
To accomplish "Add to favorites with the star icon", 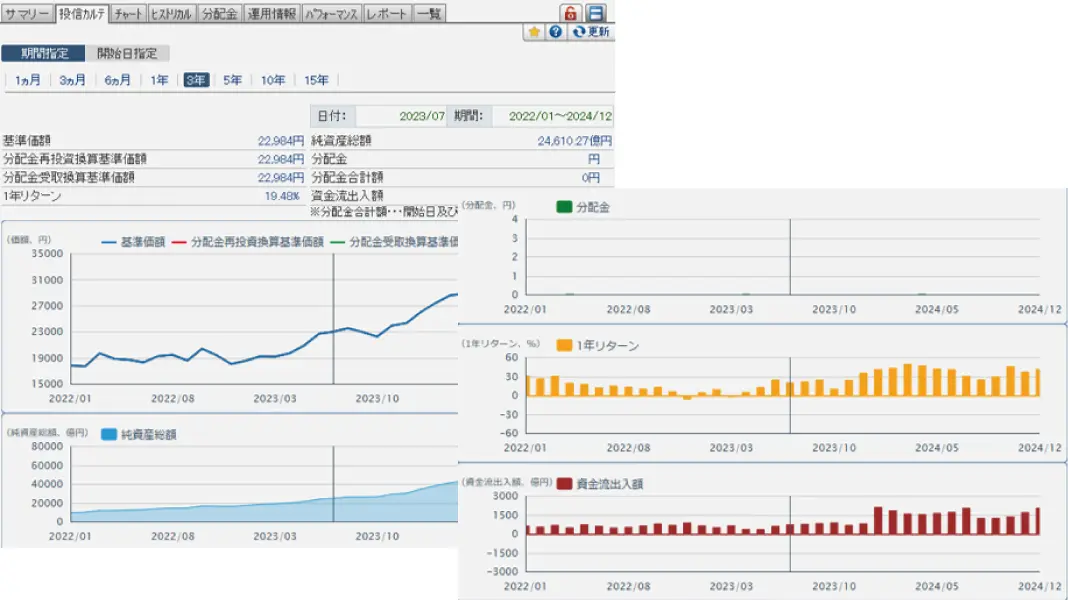I will 534,32.
